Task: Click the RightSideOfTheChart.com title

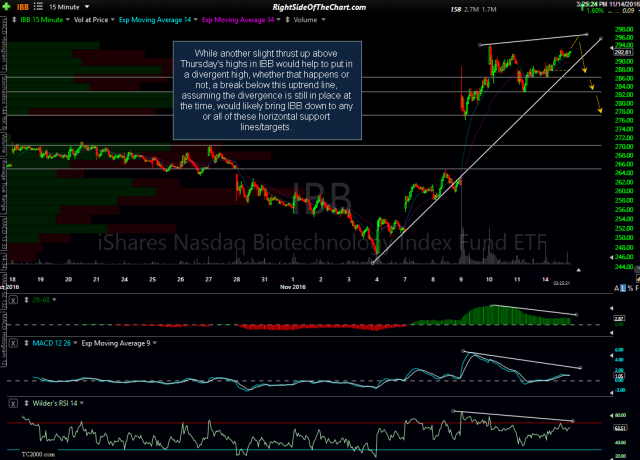Action: pyautogui.click(x=319, y=7)
